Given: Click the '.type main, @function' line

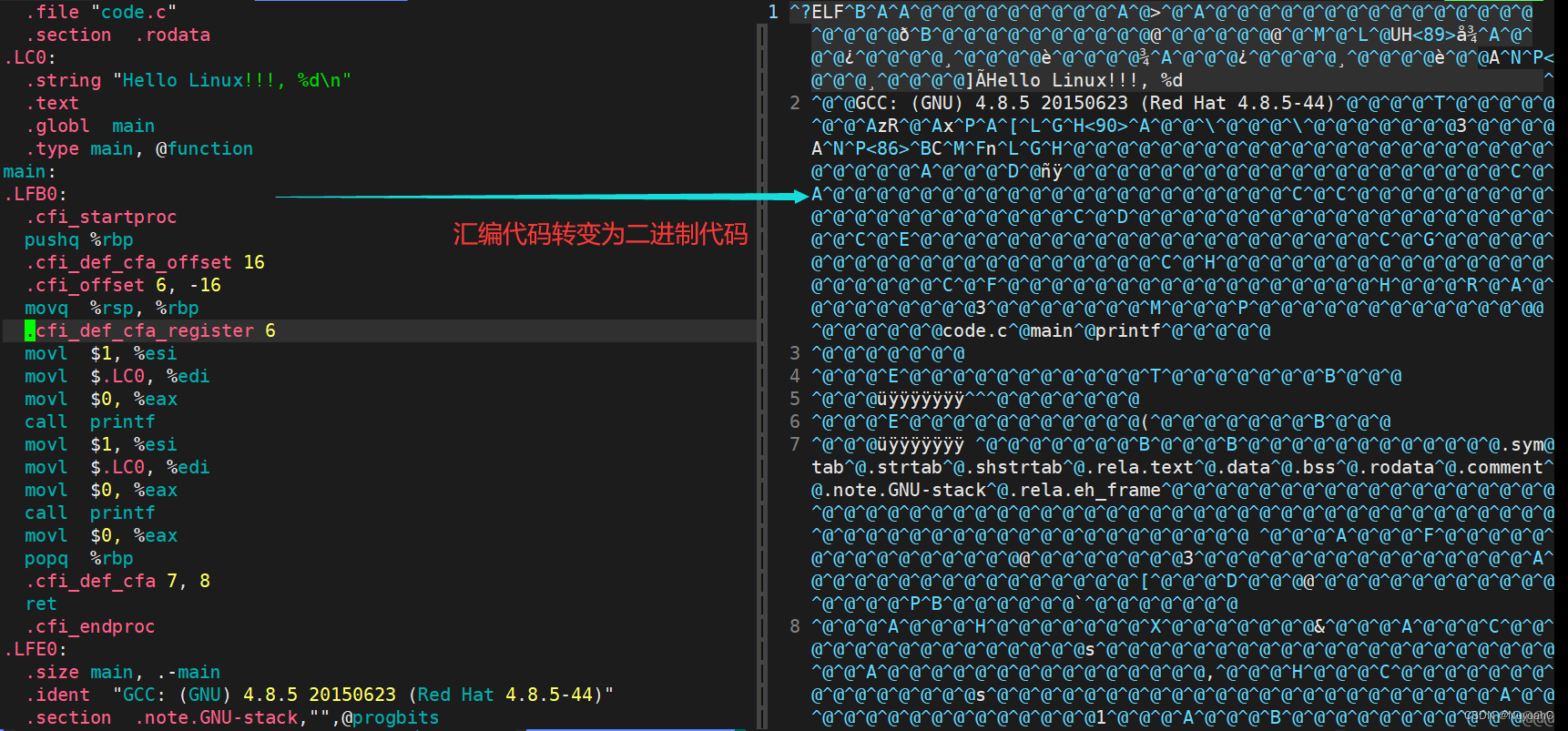Looking at the screenshot, I should [139, 148].
